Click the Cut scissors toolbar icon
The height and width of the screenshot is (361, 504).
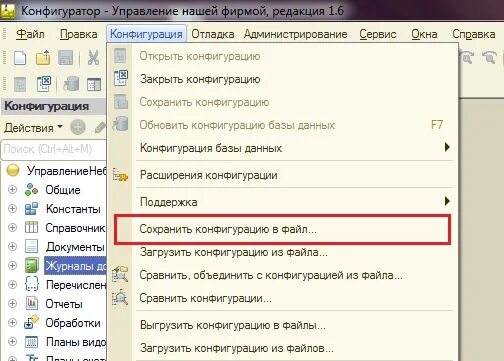pos(93,58)
